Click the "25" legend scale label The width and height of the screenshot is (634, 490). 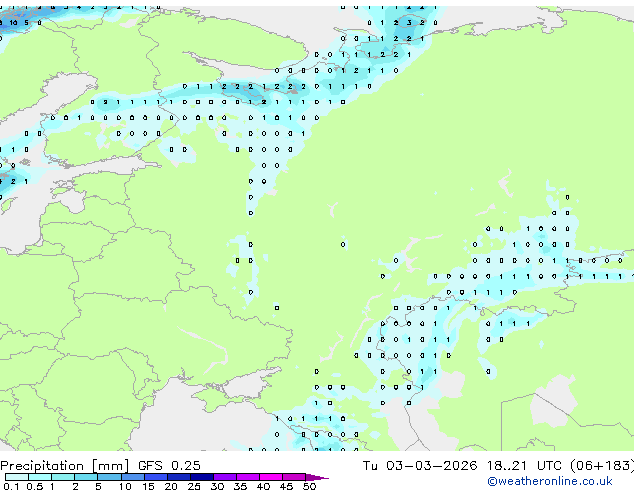pyautogui.click(x=194, y=486)
